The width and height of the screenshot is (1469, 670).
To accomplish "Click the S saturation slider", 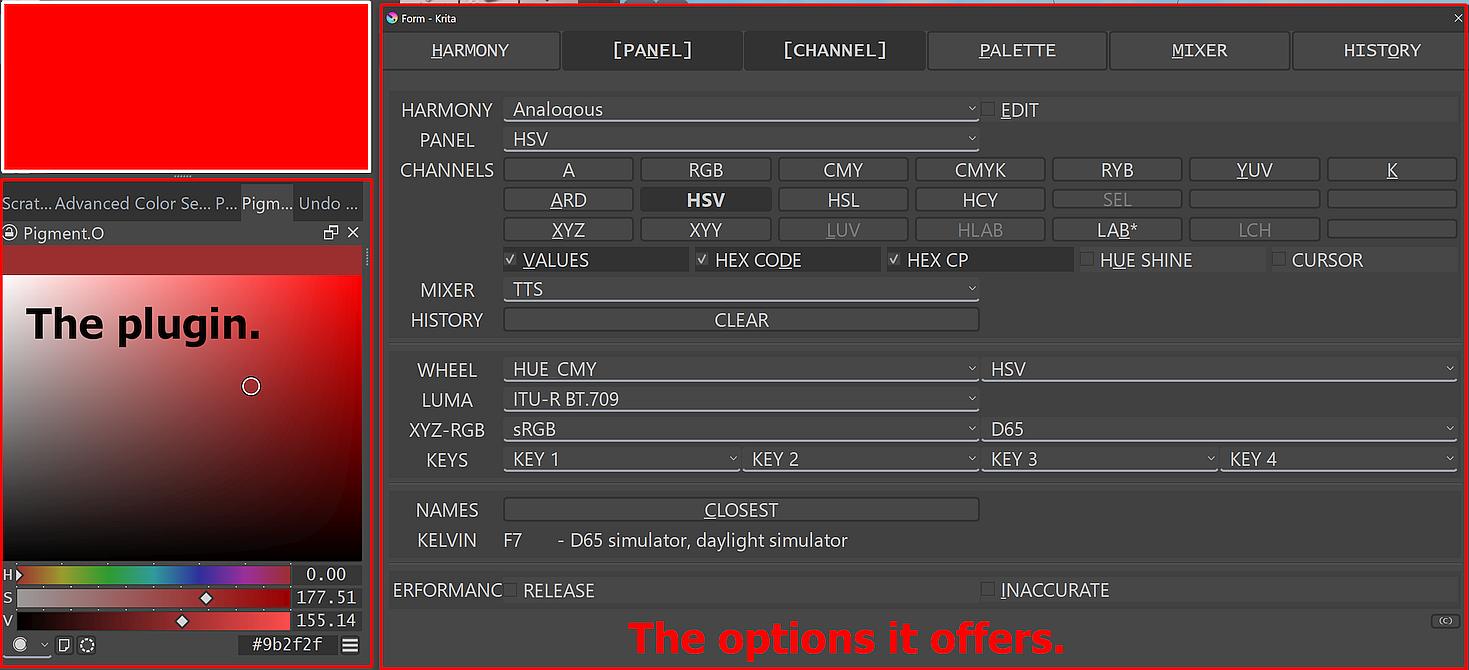I will (x=153, y=598).
